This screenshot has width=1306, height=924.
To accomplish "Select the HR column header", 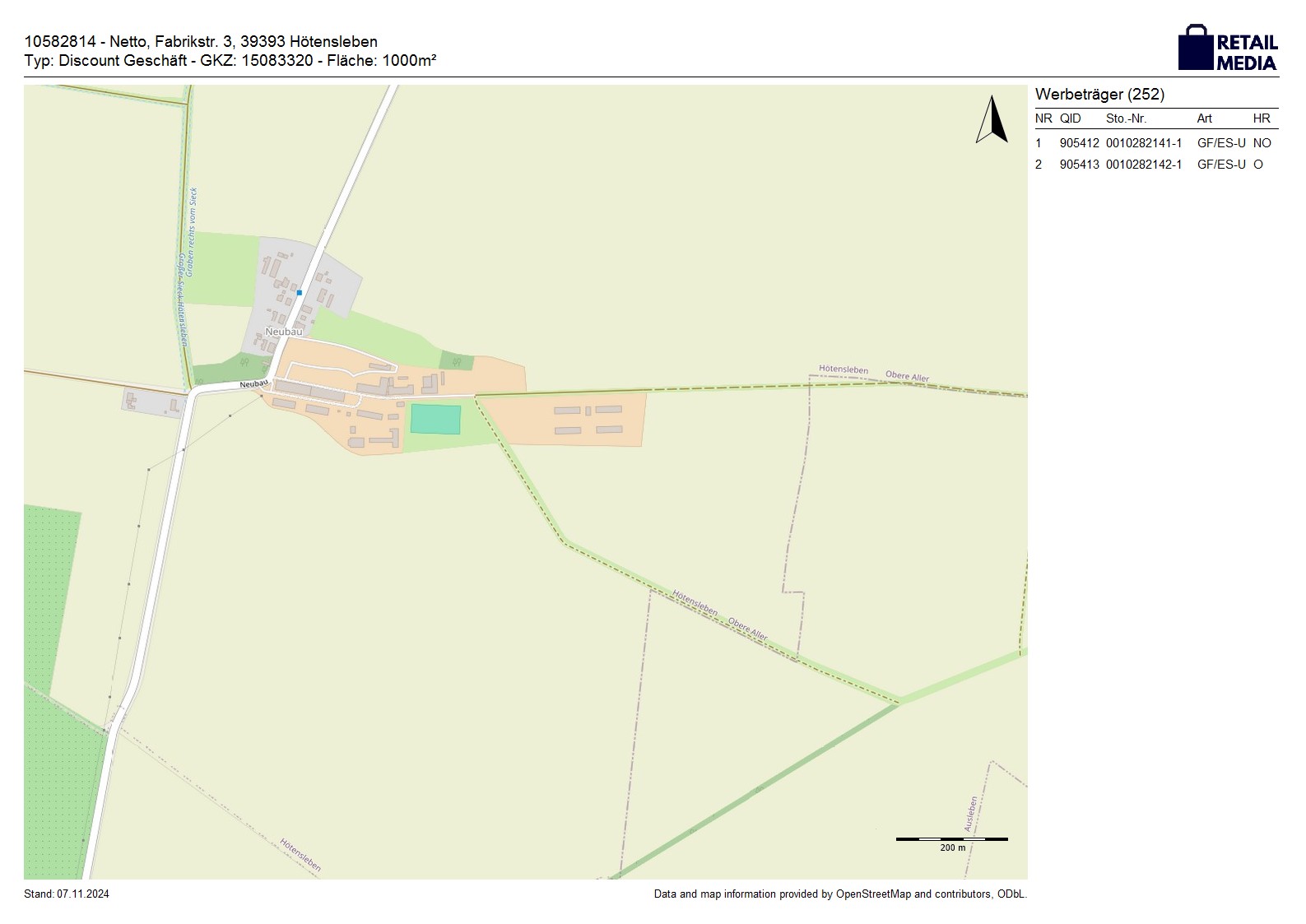I will (x=1261, y=118).
